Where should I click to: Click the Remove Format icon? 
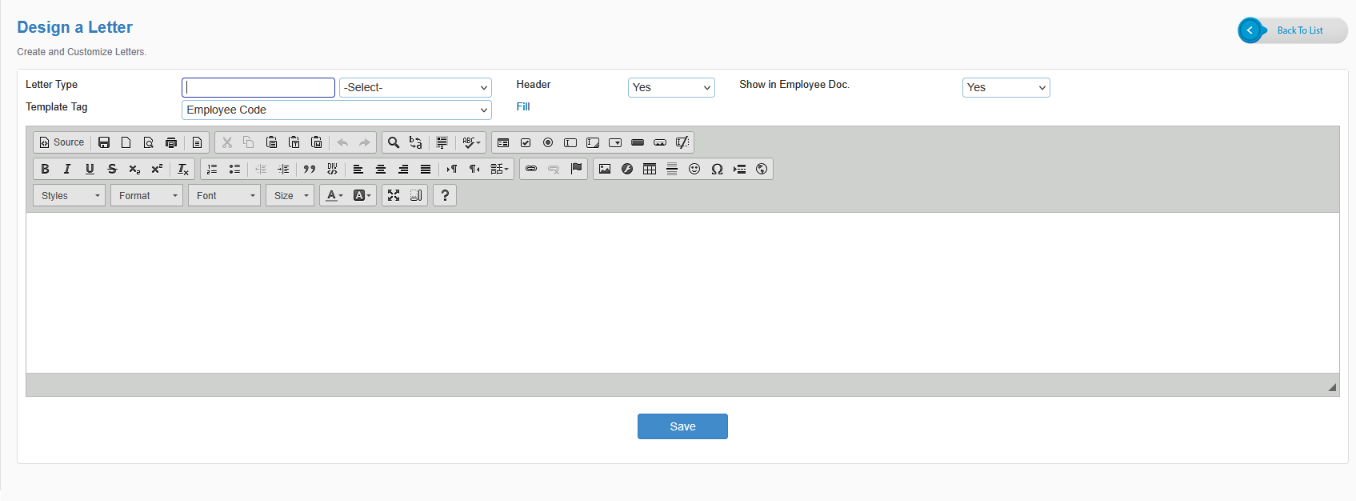(x=183, y=169)
